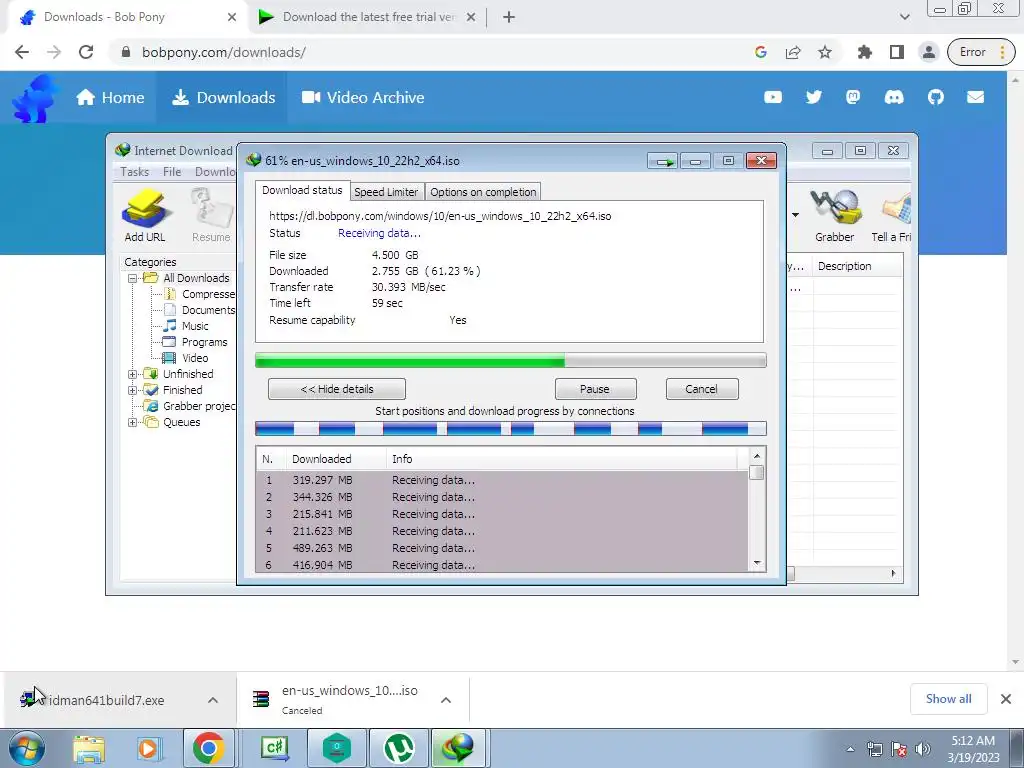Screen dimensions: 1024x768
Task: Open the dropdown arrow left of Grabber
Action: coord(795,214)
